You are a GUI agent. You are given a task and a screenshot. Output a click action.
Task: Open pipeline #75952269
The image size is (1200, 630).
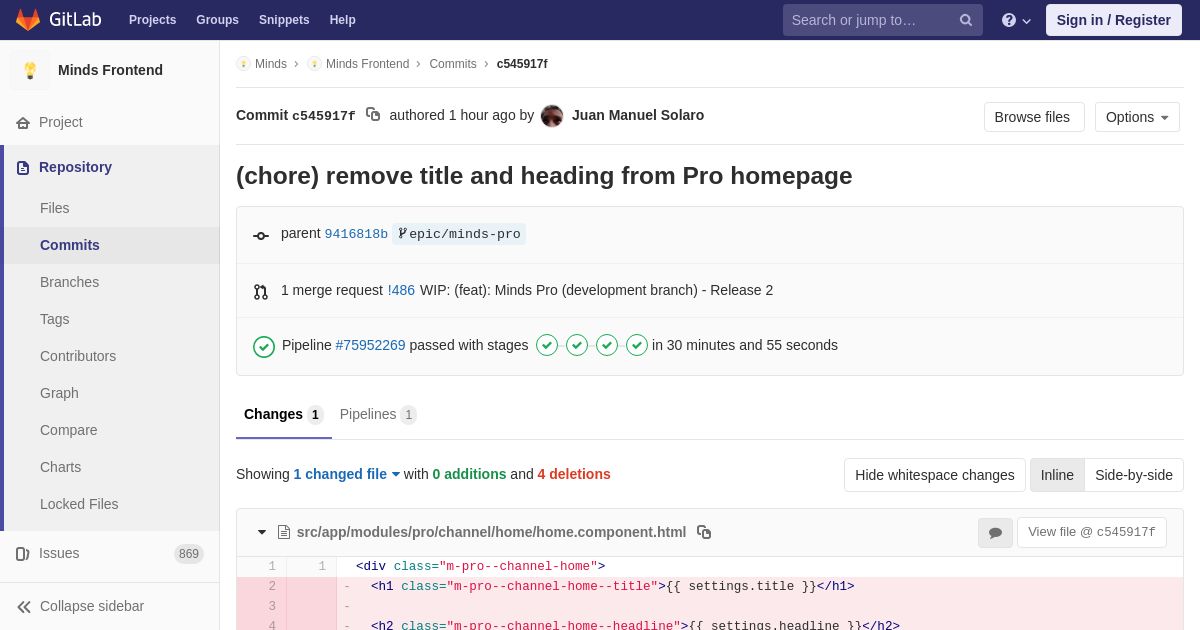coord(371,345)
